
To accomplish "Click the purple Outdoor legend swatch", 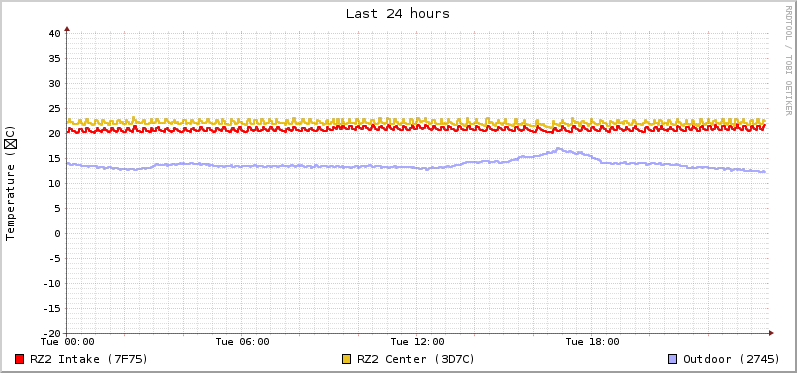I will tap(672, 359).
